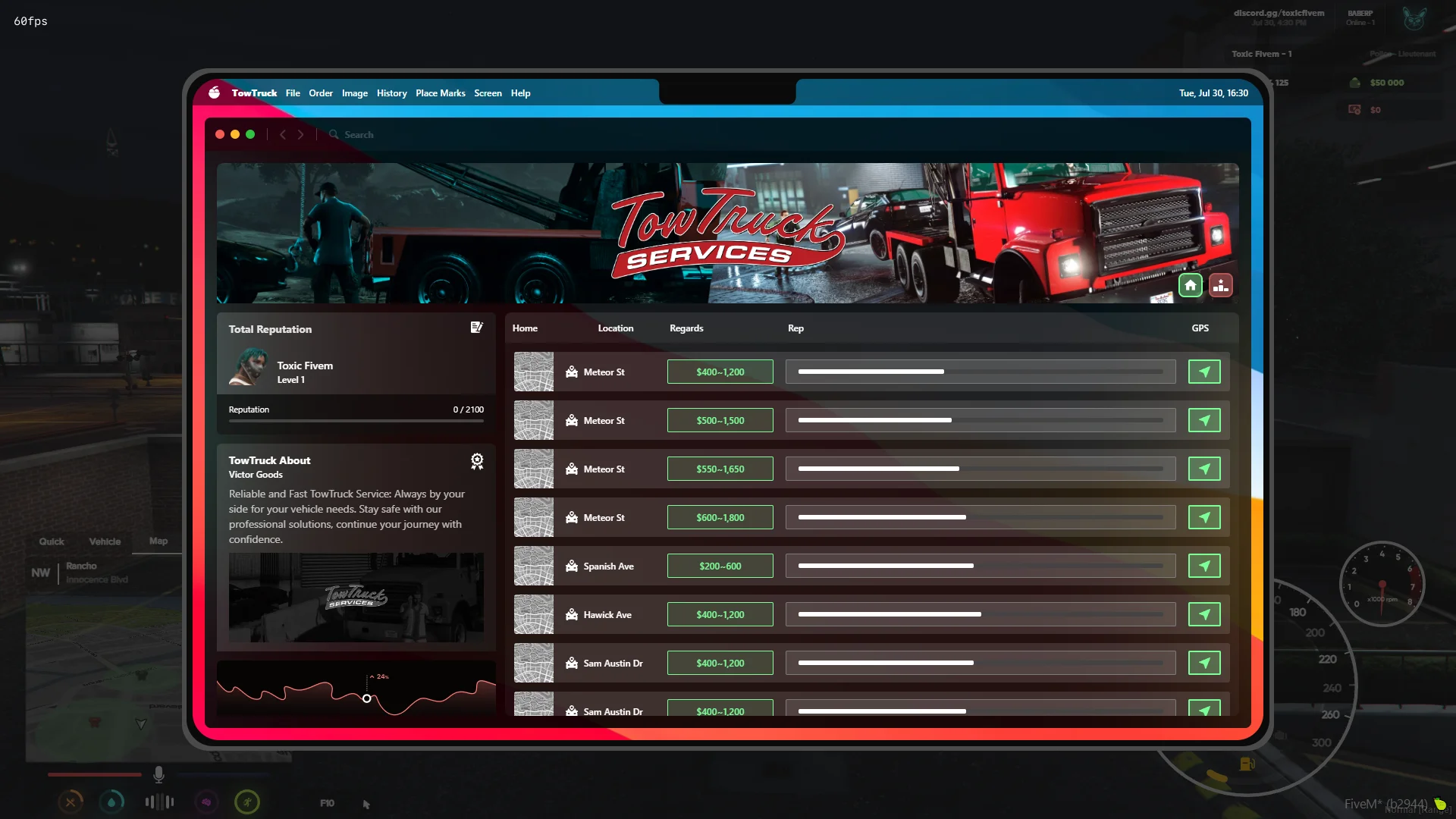Click the edit note icon in Total Reputation
Screen dimensions: 1456x819
pos(476,328)
